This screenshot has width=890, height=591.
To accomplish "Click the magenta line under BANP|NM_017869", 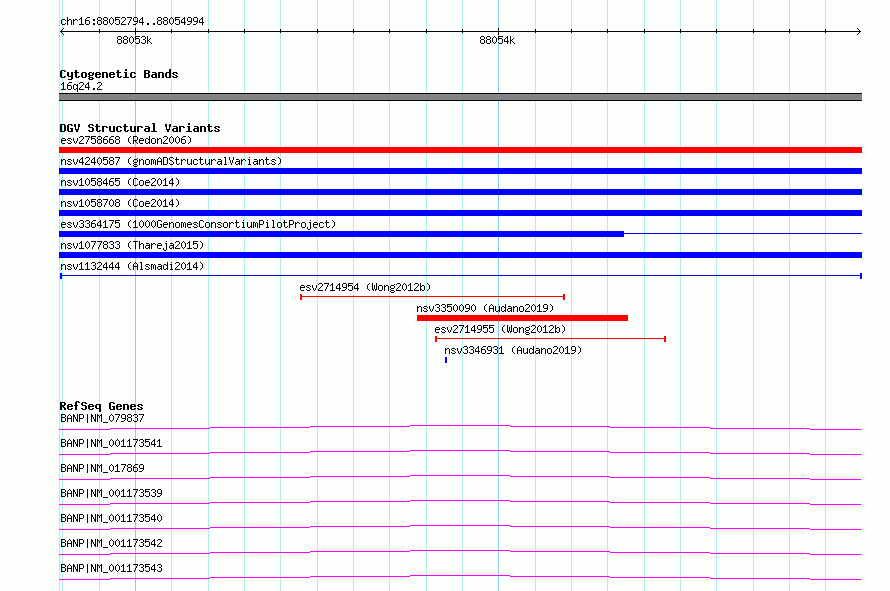I will pyautogui.click(x=460, y=477).
